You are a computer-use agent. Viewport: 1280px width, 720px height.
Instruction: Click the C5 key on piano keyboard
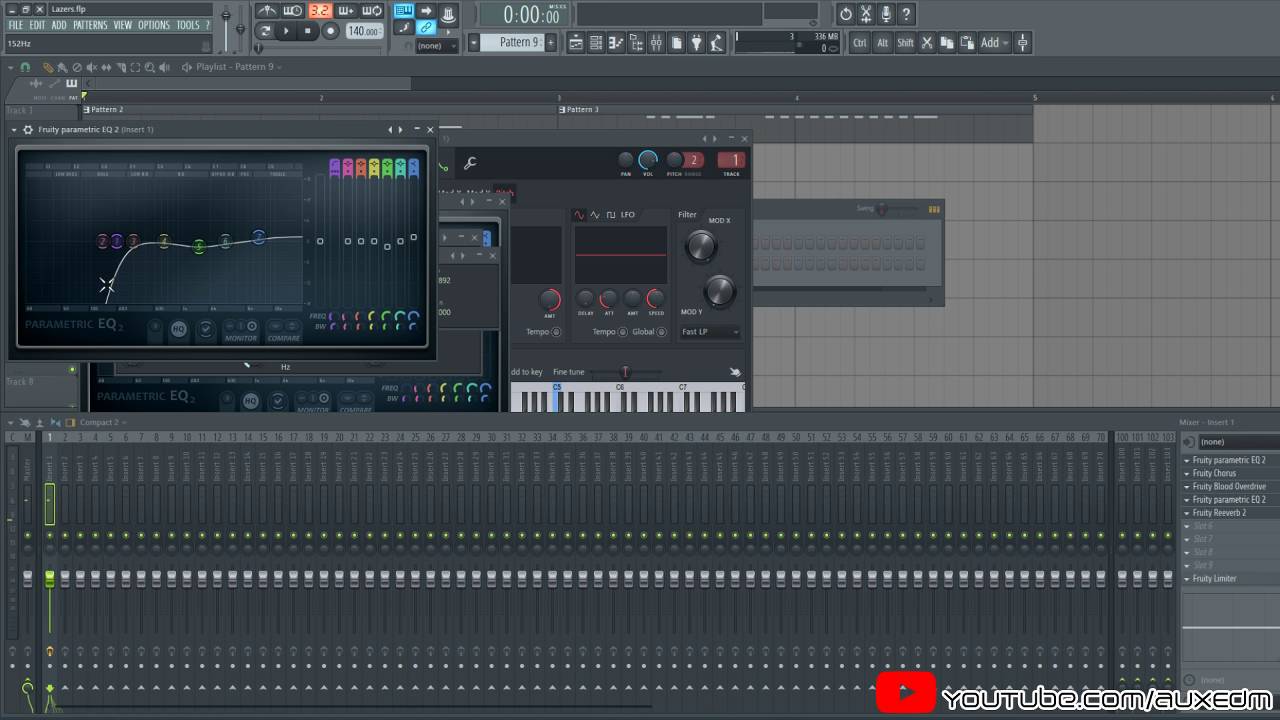point(557,398)
